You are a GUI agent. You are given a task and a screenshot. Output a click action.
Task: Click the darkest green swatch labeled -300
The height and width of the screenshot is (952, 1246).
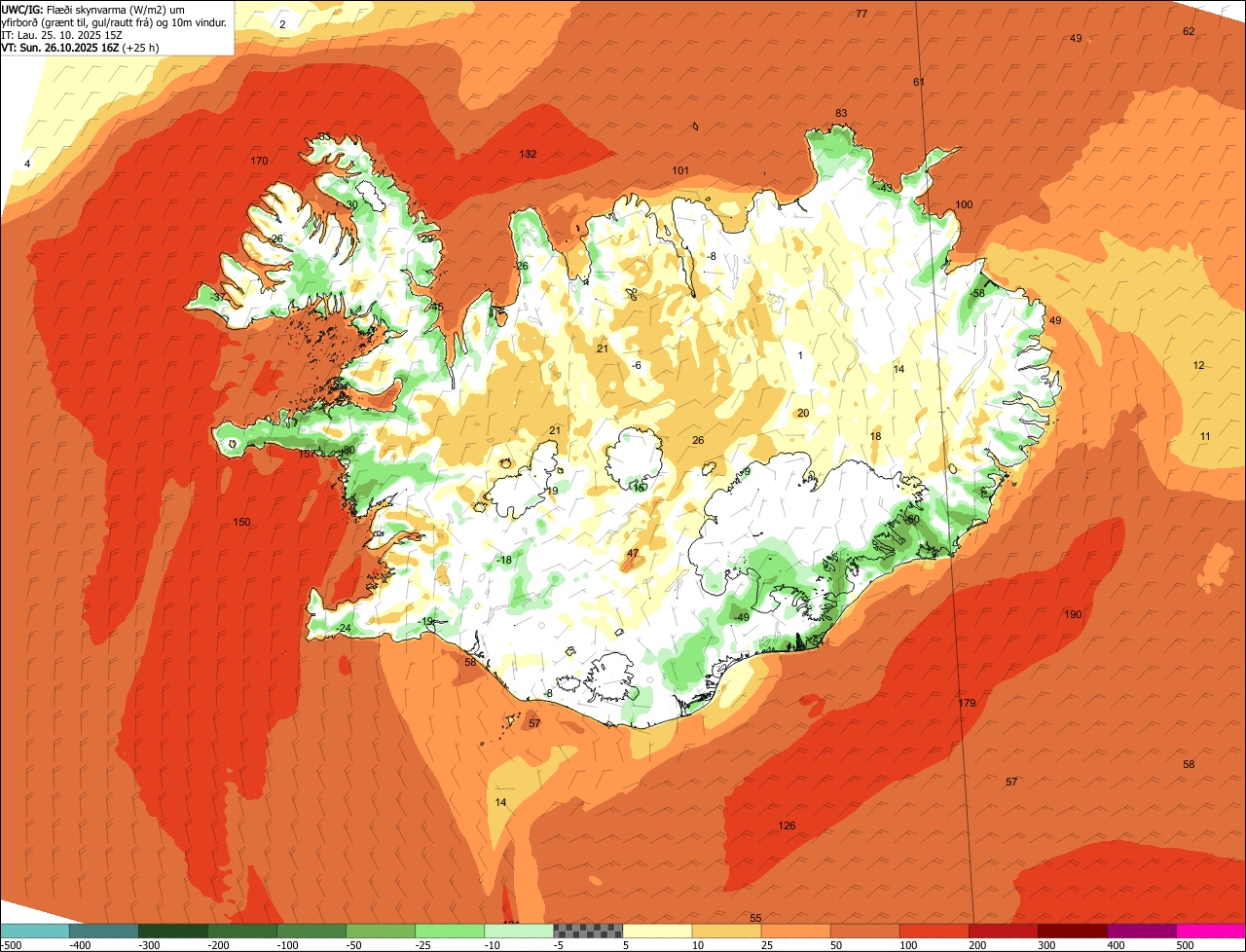[x=173, y=931]
